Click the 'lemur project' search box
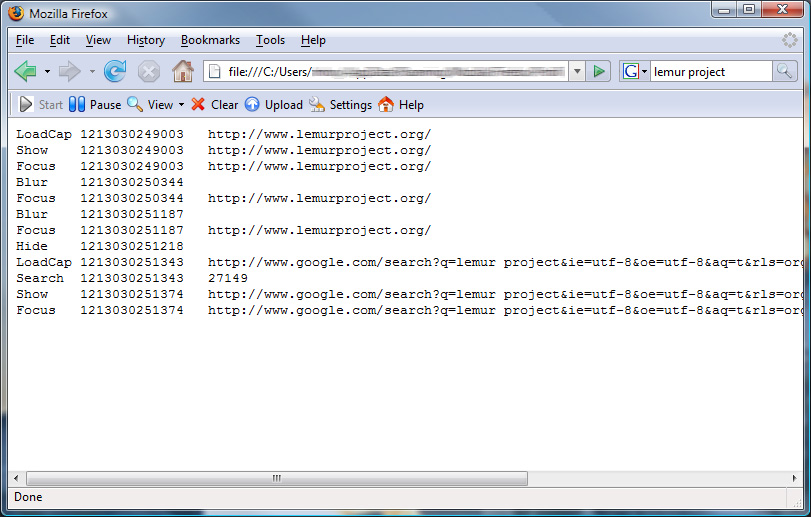Image resolution: width=811 pixels, height=517 pixels. (711, 71)
